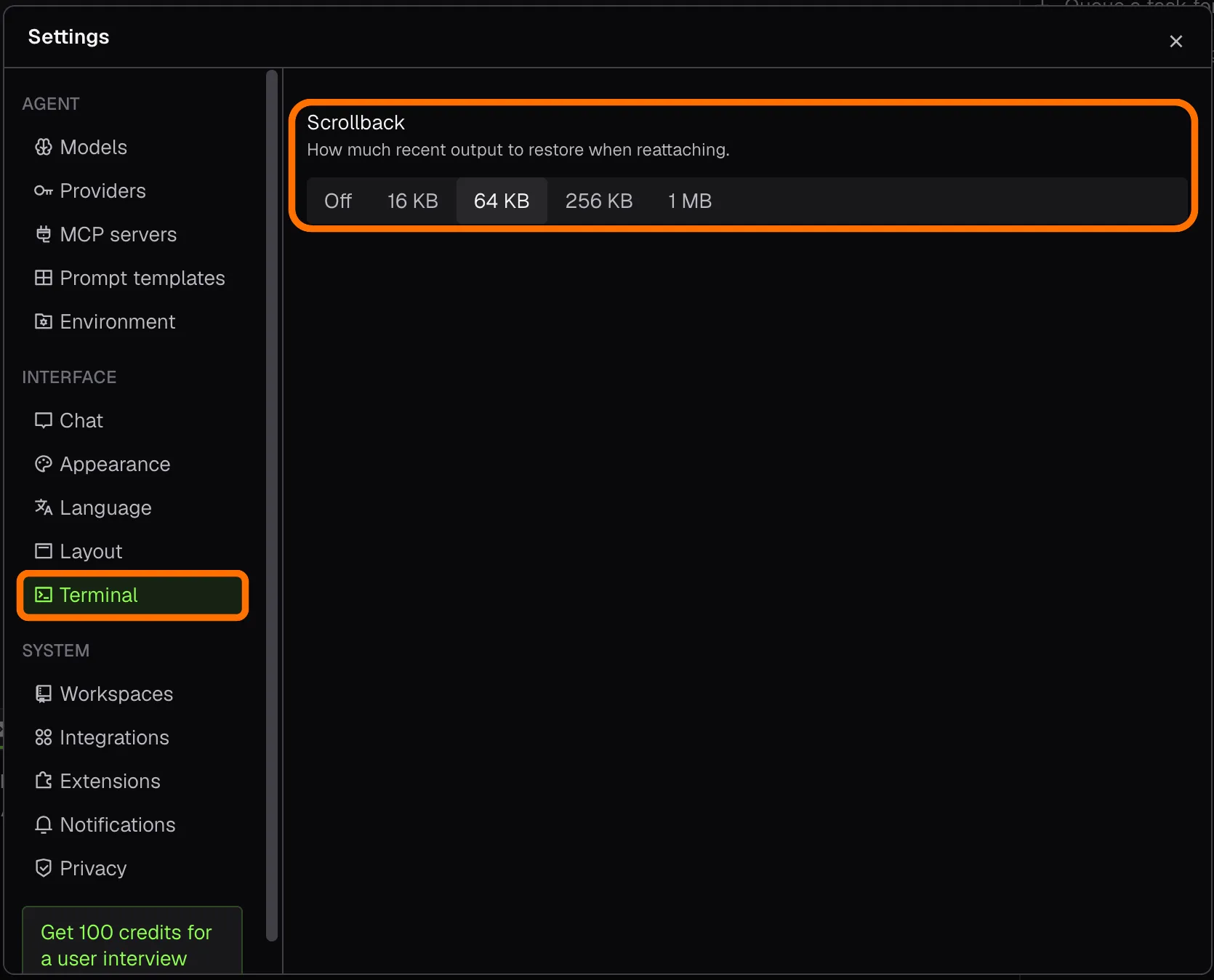Image resolution: width=1214 pixels, height=980 pixels.
Task: Click the Models brain icon
Action: click(44, 148)
